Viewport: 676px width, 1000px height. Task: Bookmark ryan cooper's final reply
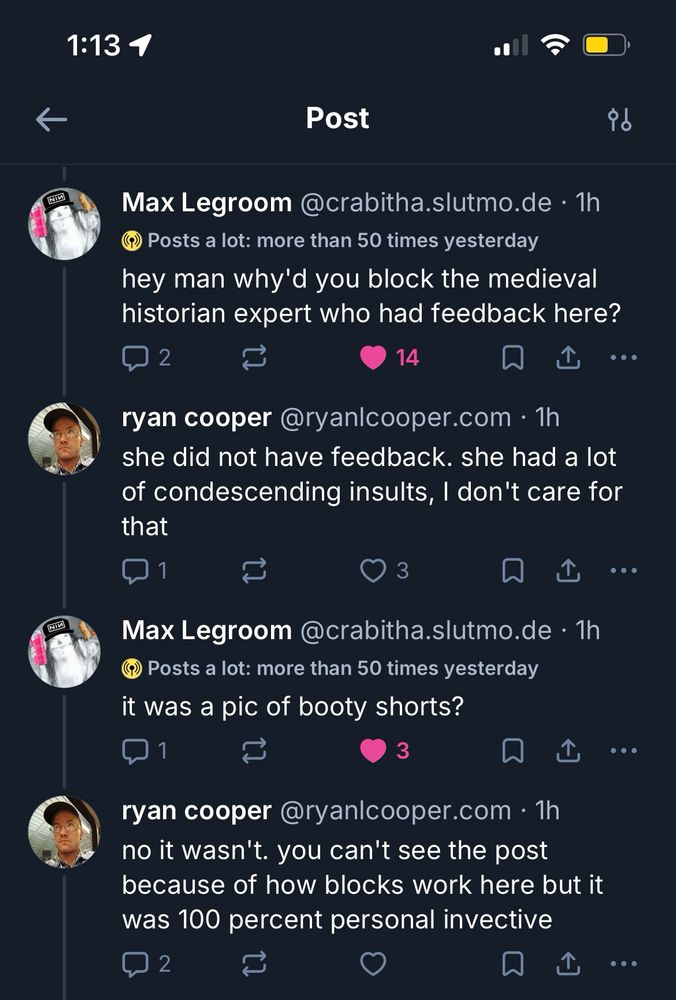pyautogui.click(x=513, y=963)
